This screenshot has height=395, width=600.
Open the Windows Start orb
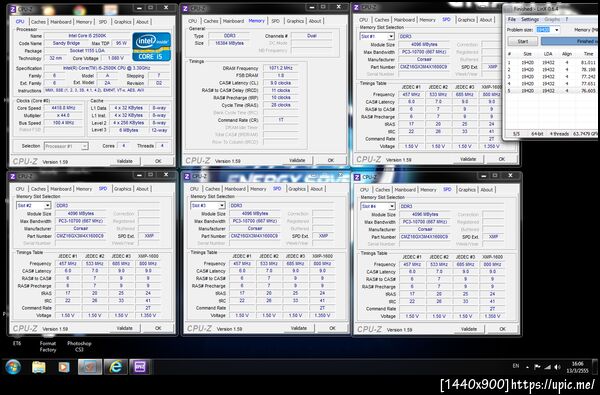tap(13, 367)
